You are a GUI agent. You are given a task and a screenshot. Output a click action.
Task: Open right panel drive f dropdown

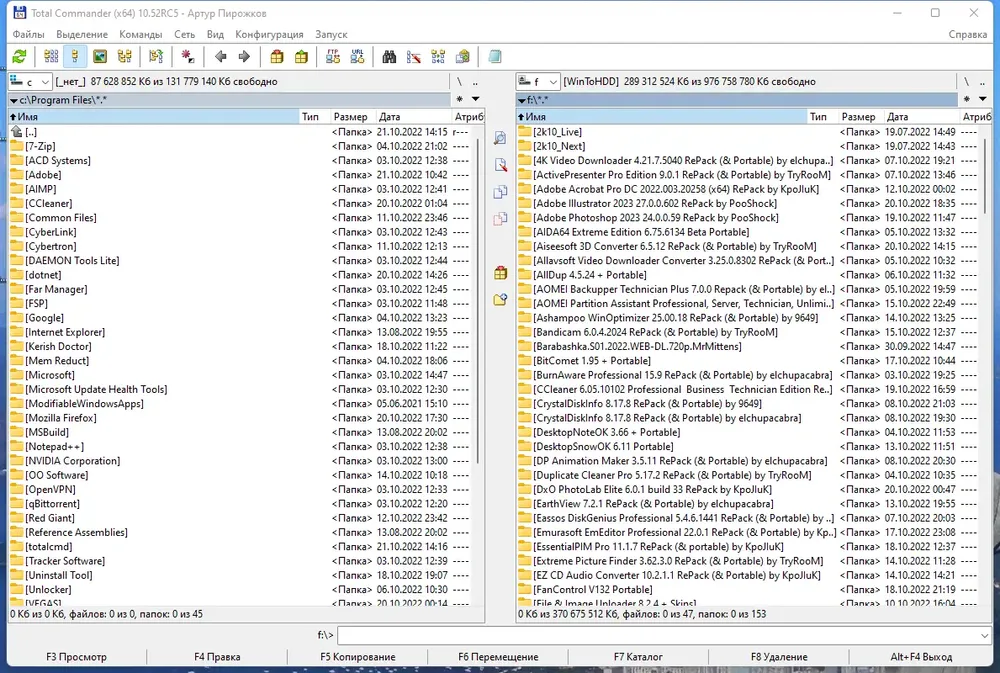[x=538, y=82]
